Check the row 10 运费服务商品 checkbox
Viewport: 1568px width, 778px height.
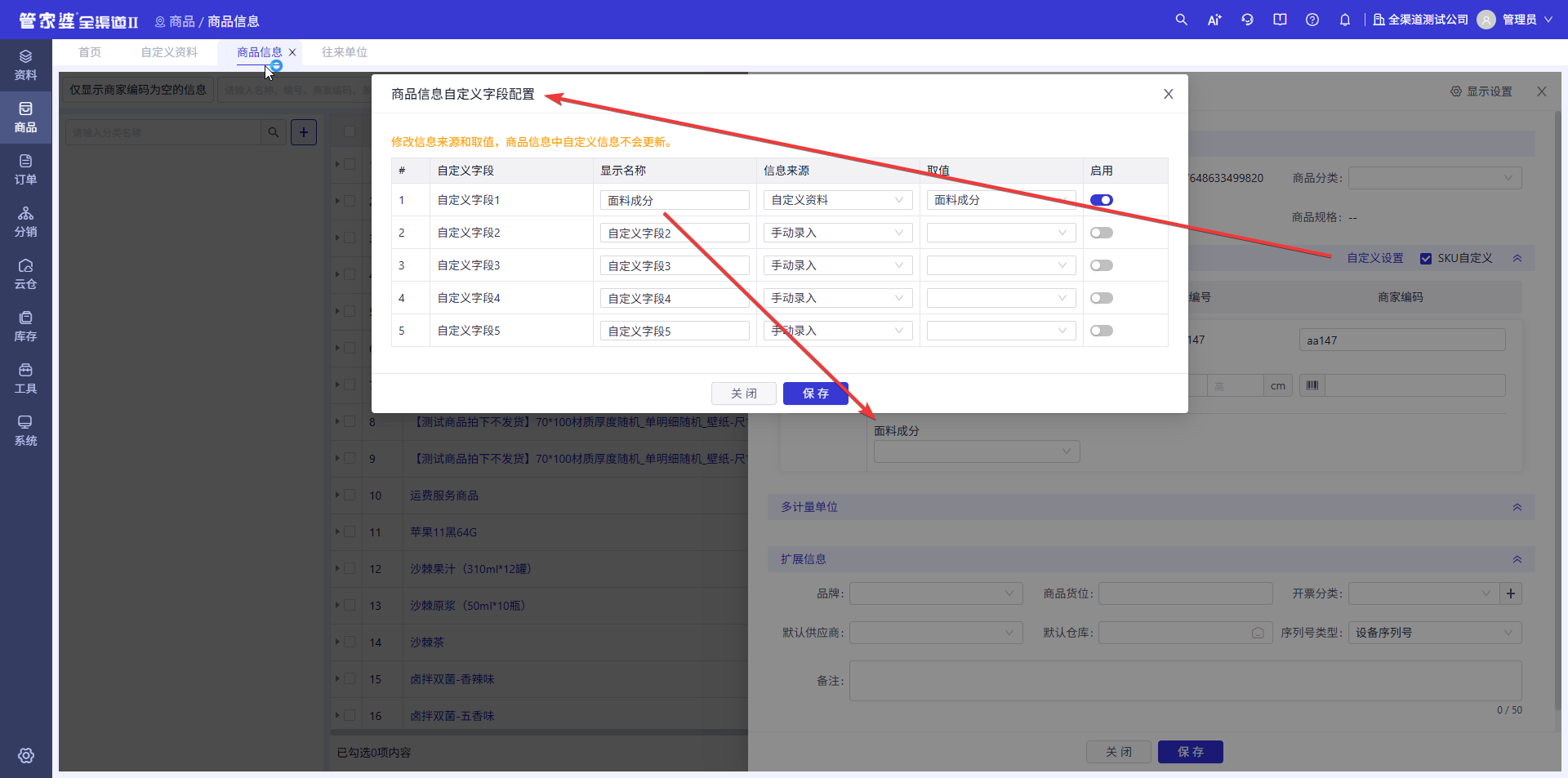point(350,495)
